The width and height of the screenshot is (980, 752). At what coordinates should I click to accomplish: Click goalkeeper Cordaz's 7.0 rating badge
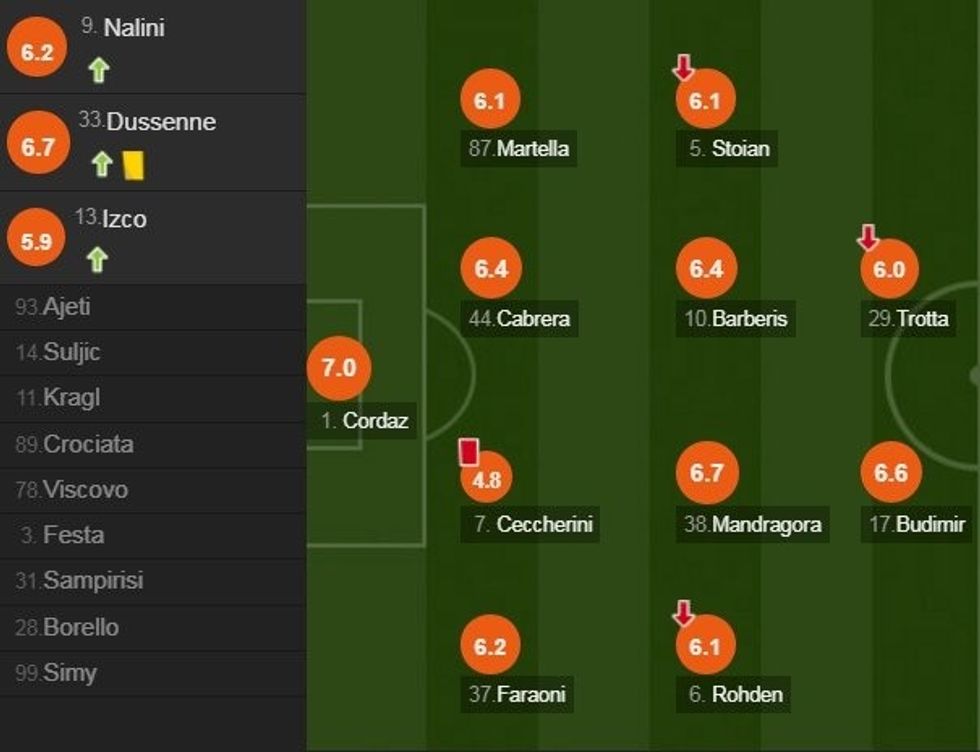339,368
